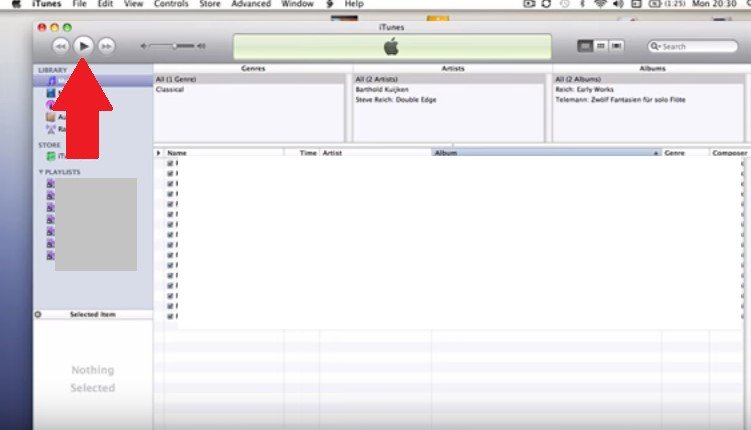Open the Window menu
751x430 pixels.
point(297,4)
